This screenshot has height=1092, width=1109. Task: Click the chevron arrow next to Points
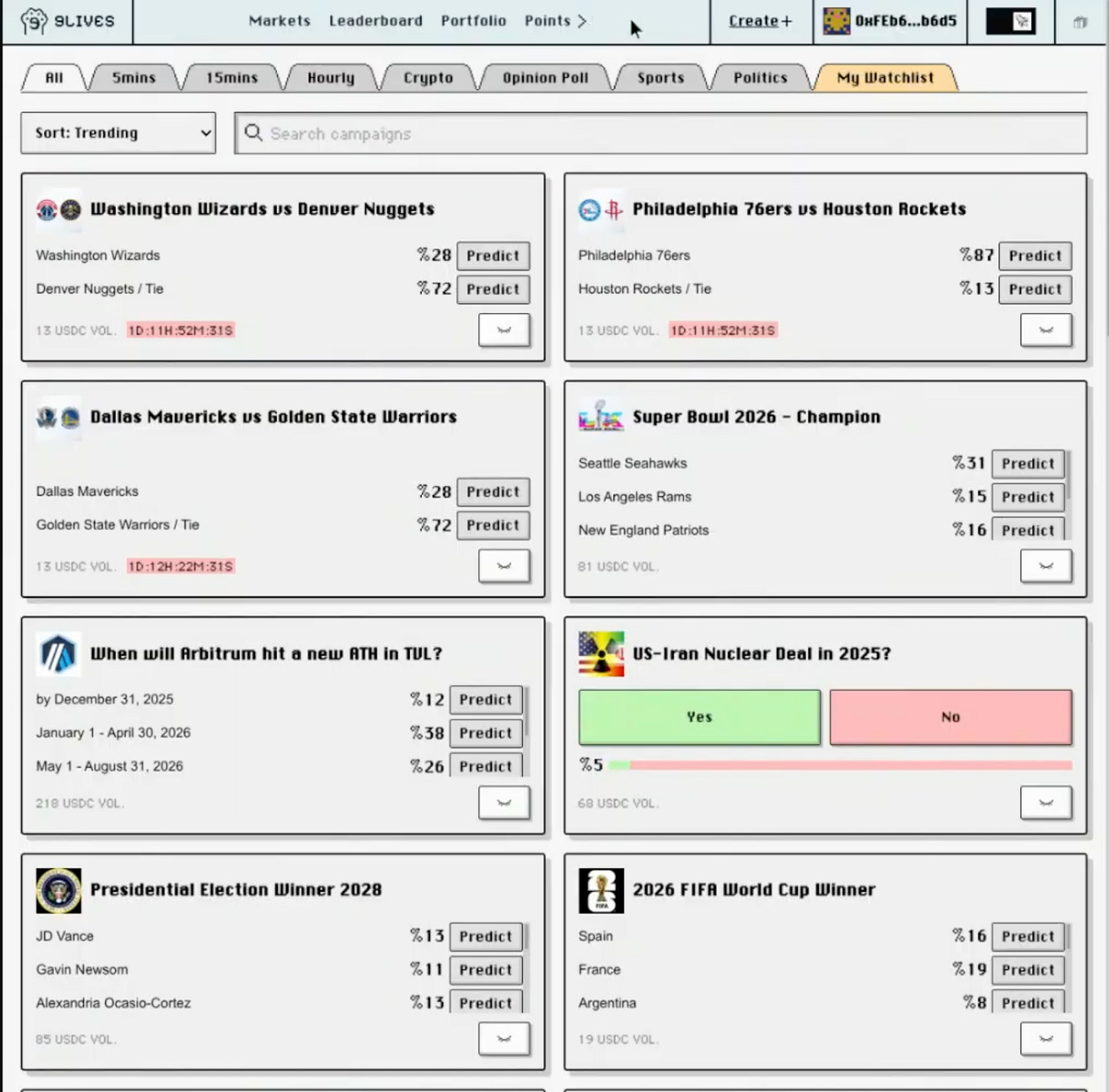click(582, 21)
